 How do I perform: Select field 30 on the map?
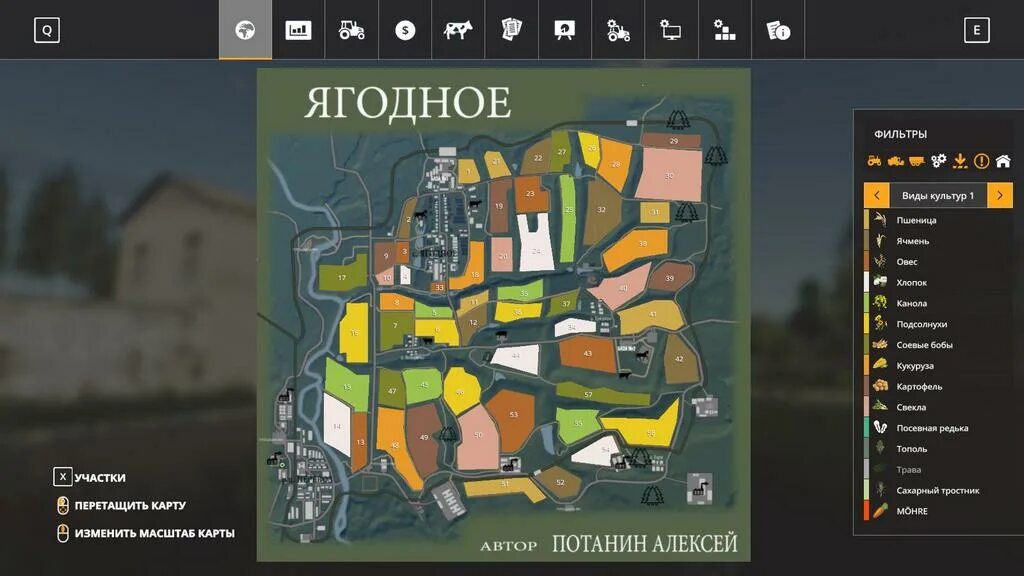tap(669, 174)
